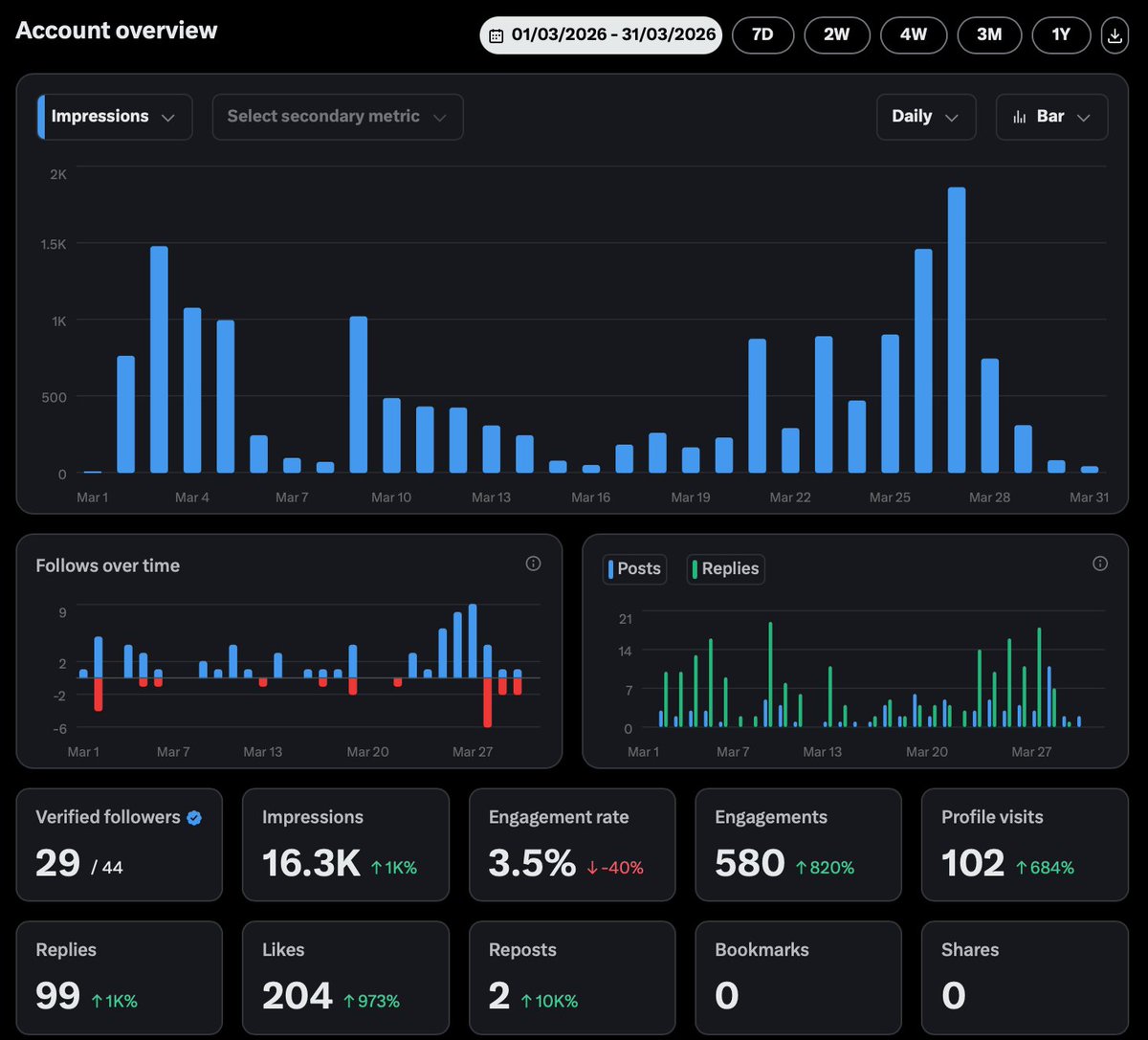The width and height of the screenshot is (1148, 1040).
Task: Open the Daily interval dropdown
Action: (926, 117)
